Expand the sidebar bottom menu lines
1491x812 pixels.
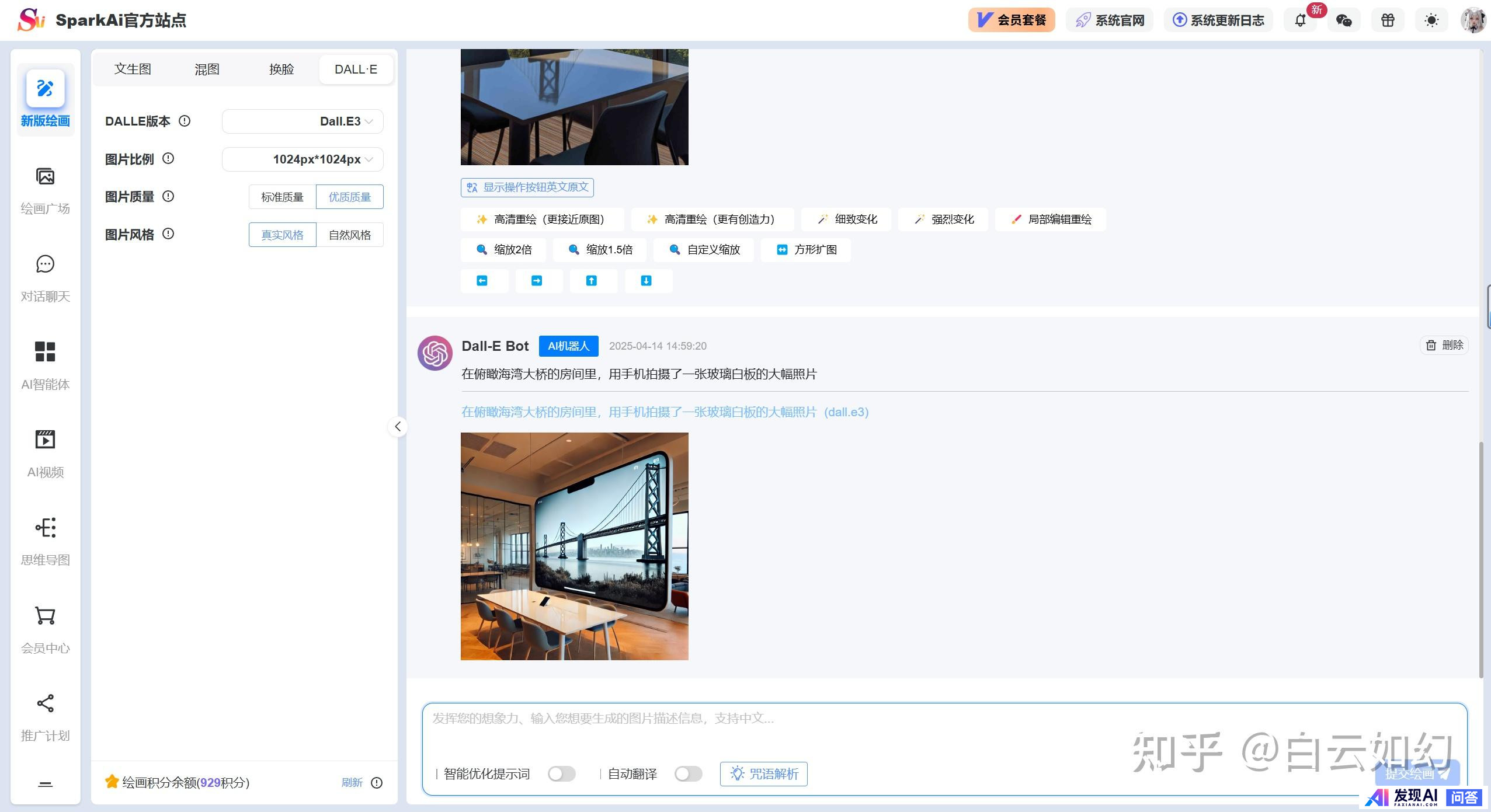pyautogui.click(x=46, y=784)
